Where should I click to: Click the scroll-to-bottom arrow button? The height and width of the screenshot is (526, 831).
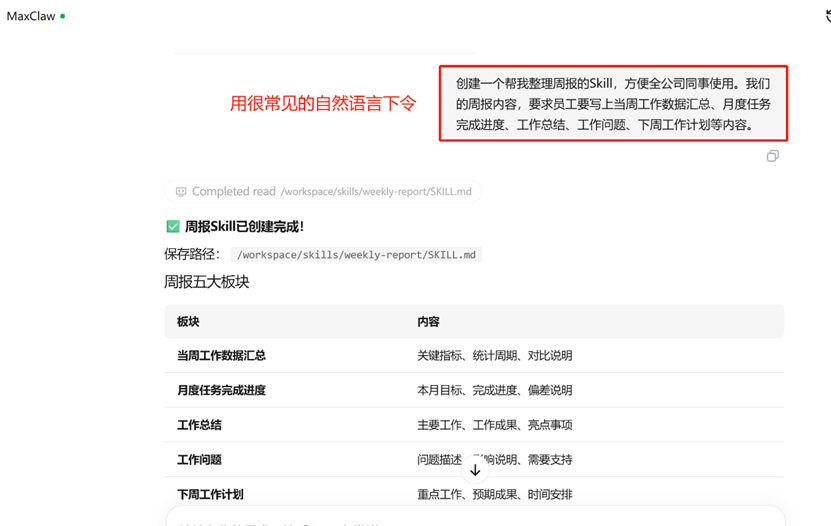pos(475,470)
